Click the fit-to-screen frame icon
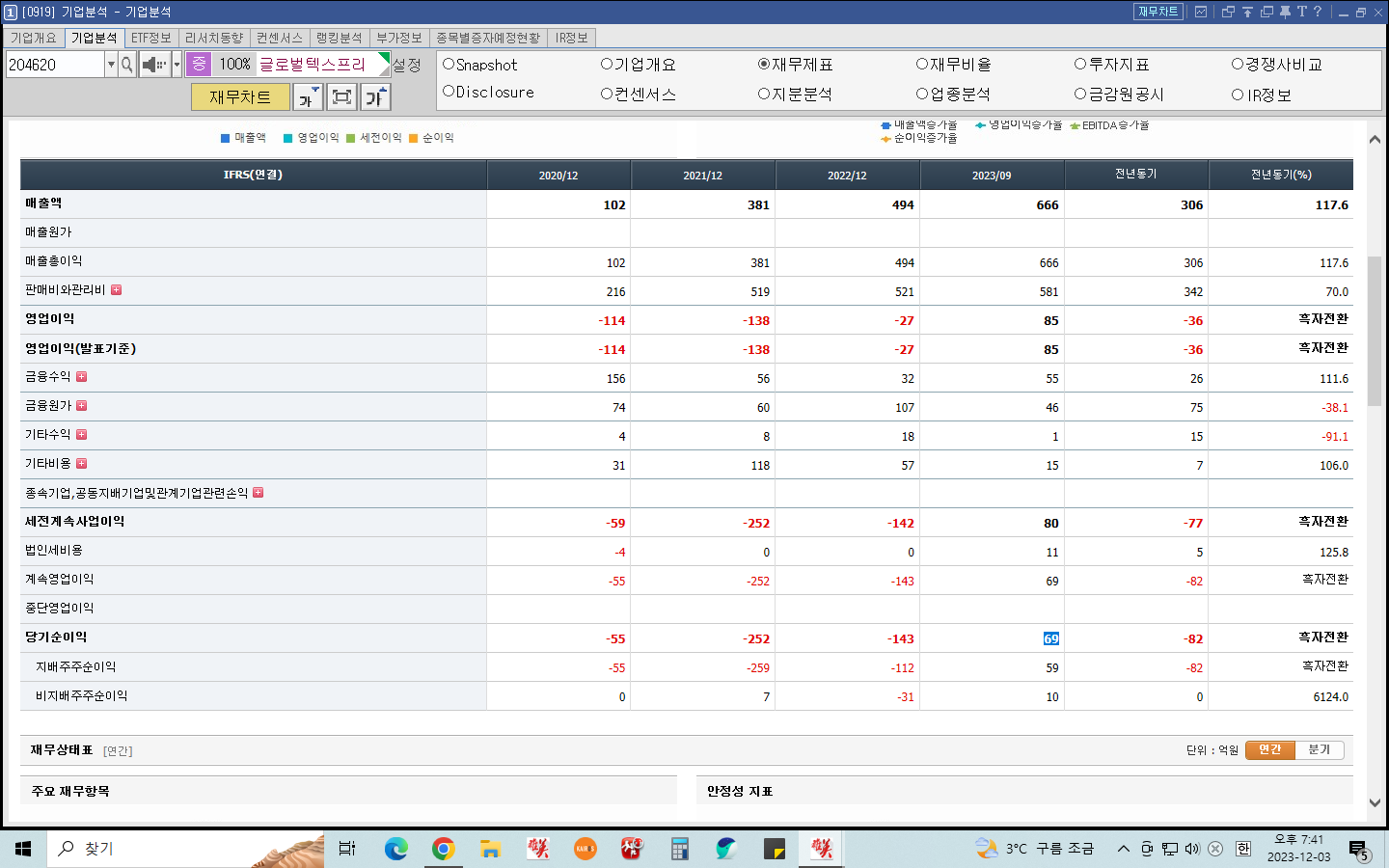This screenshot has width=1389, height=868. (x=341, y=96)
